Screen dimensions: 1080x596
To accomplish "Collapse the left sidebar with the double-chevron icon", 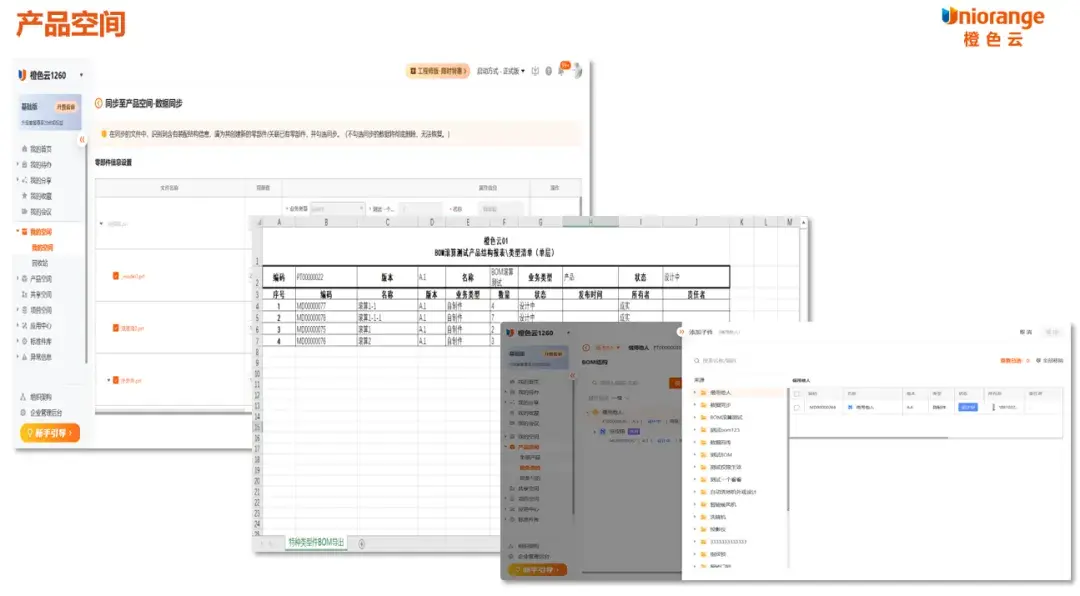I will click(82, 139).
